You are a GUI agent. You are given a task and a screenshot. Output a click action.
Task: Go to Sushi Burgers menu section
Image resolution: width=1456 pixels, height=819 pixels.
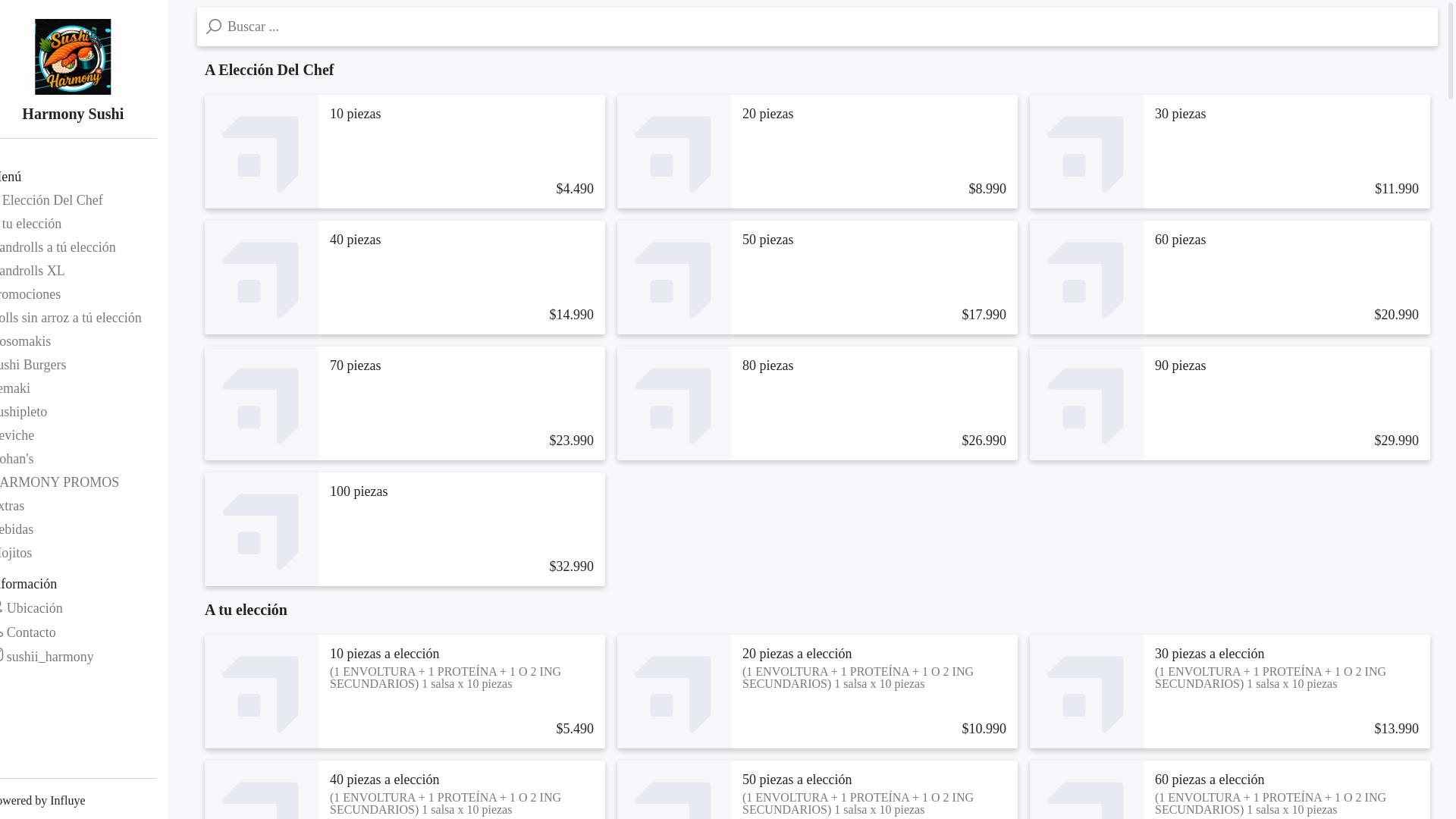tap(33, 365)
